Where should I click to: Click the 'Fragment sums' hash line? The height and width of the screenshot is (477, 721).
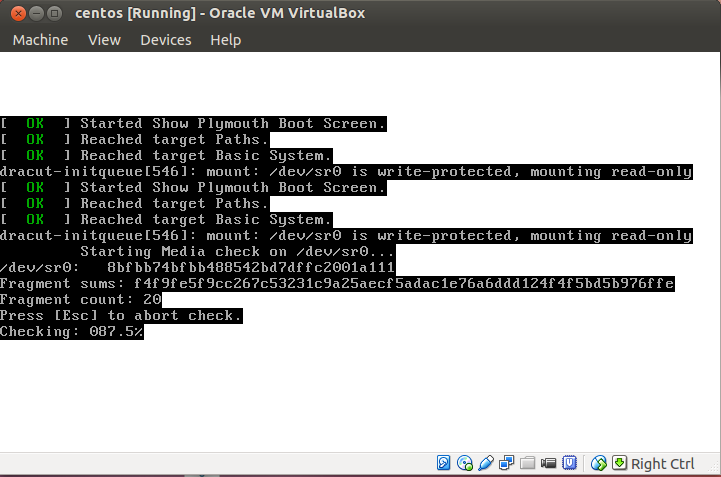pyautogui.click(x=337, y=283)
